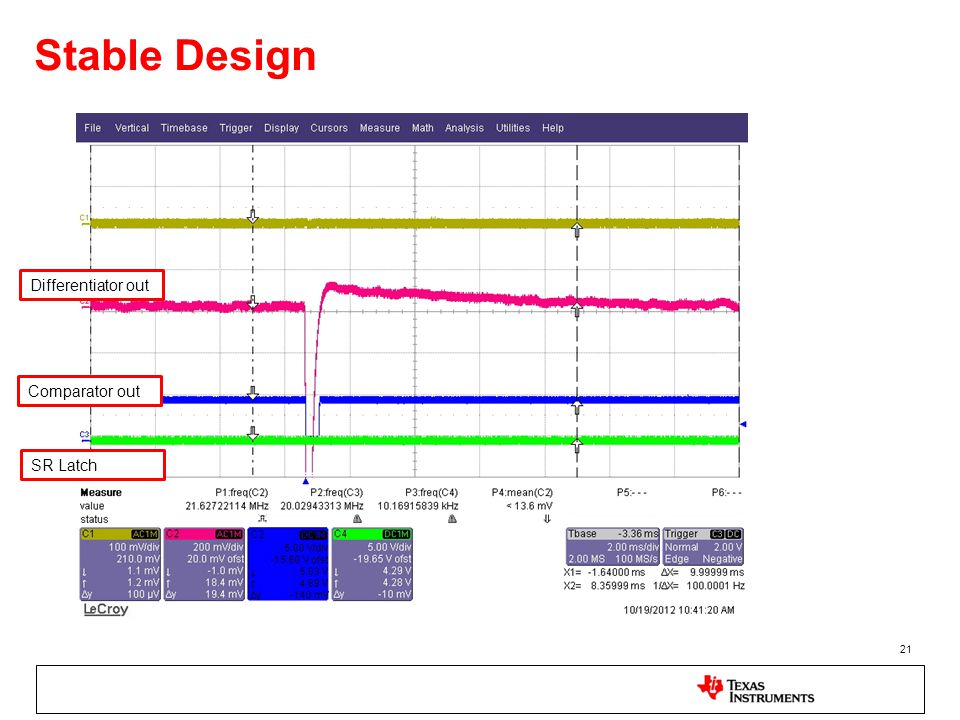Click the 10/19/2012 10:41:20 AM timestamp
The height and width of the screenshot is (720, 960).
[x=678, y=610]
